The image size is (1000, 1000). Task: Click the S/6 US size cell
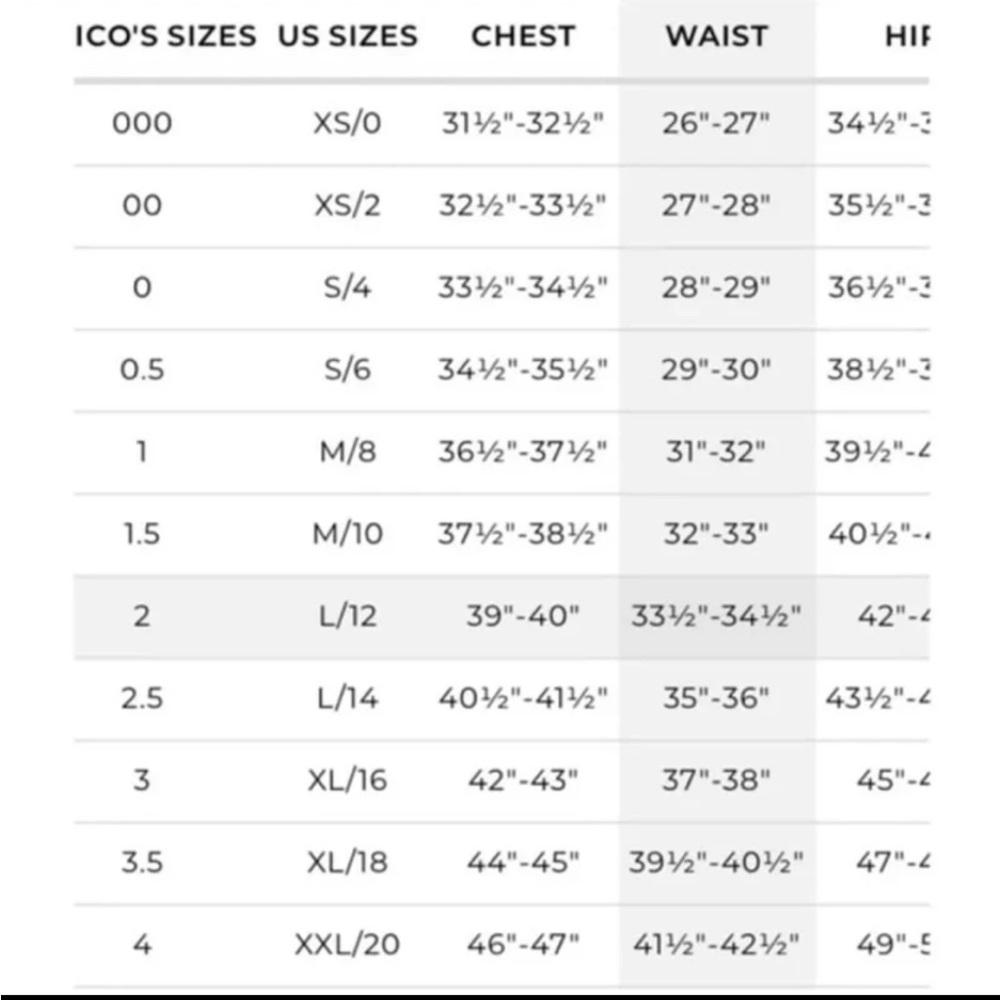pos(347,370)
